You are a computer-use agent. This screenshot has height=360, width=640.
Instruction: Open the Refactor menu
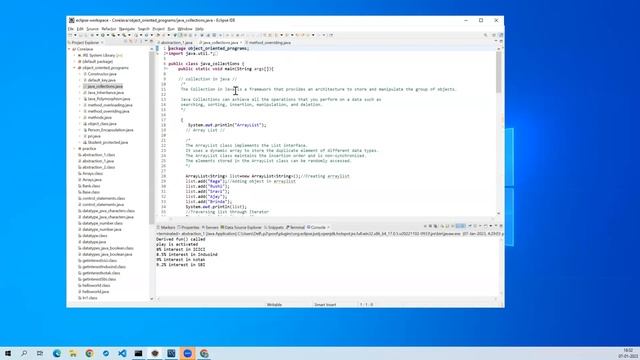click(109, 29)
